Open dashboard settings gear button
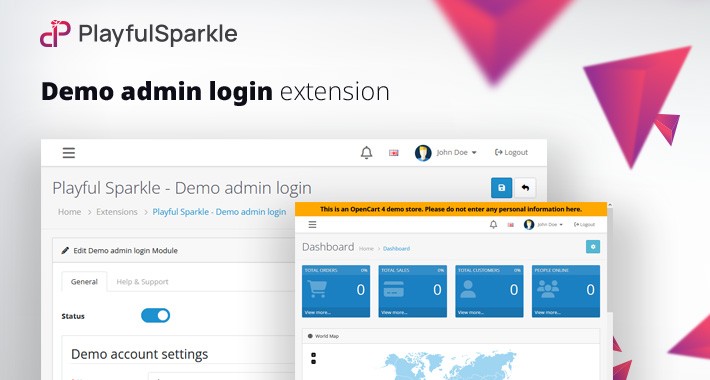 [x=593, y=247]
